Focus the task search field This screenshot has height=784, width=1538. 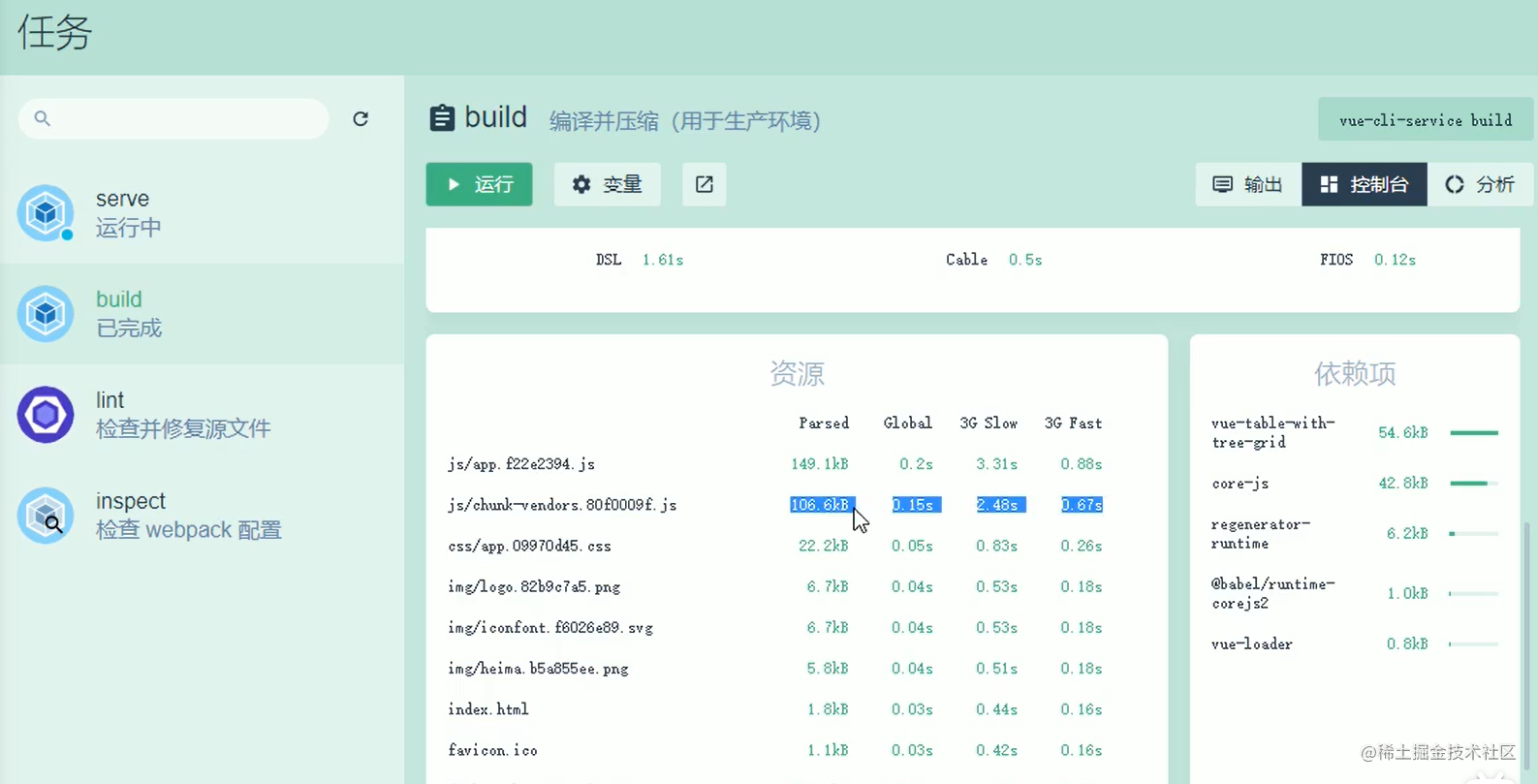pyautogui.click(x=173, y=118)
